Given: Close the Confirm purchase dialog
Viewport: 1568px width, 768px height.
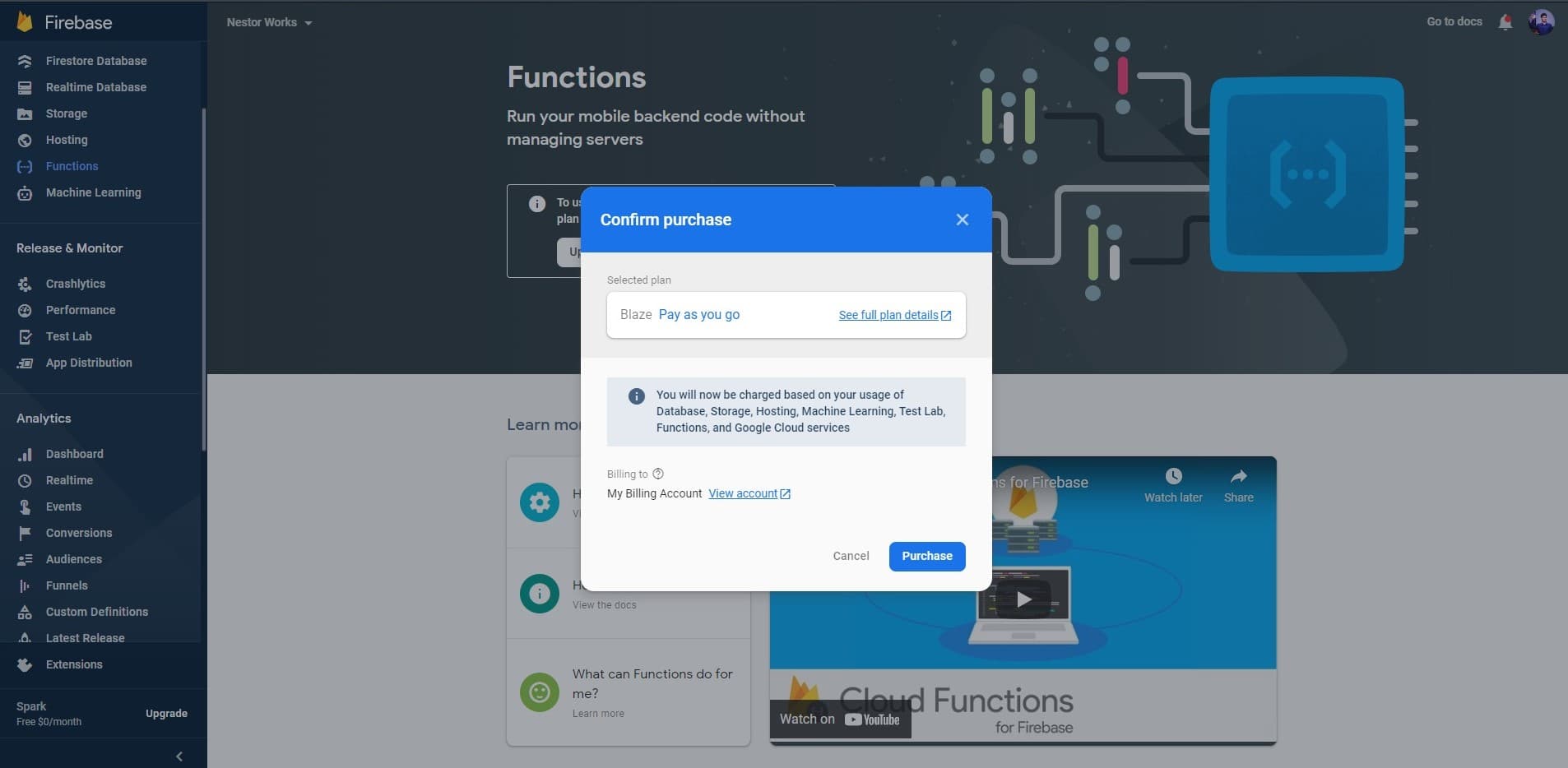Looking at the screenshot, I should point(962,220).
